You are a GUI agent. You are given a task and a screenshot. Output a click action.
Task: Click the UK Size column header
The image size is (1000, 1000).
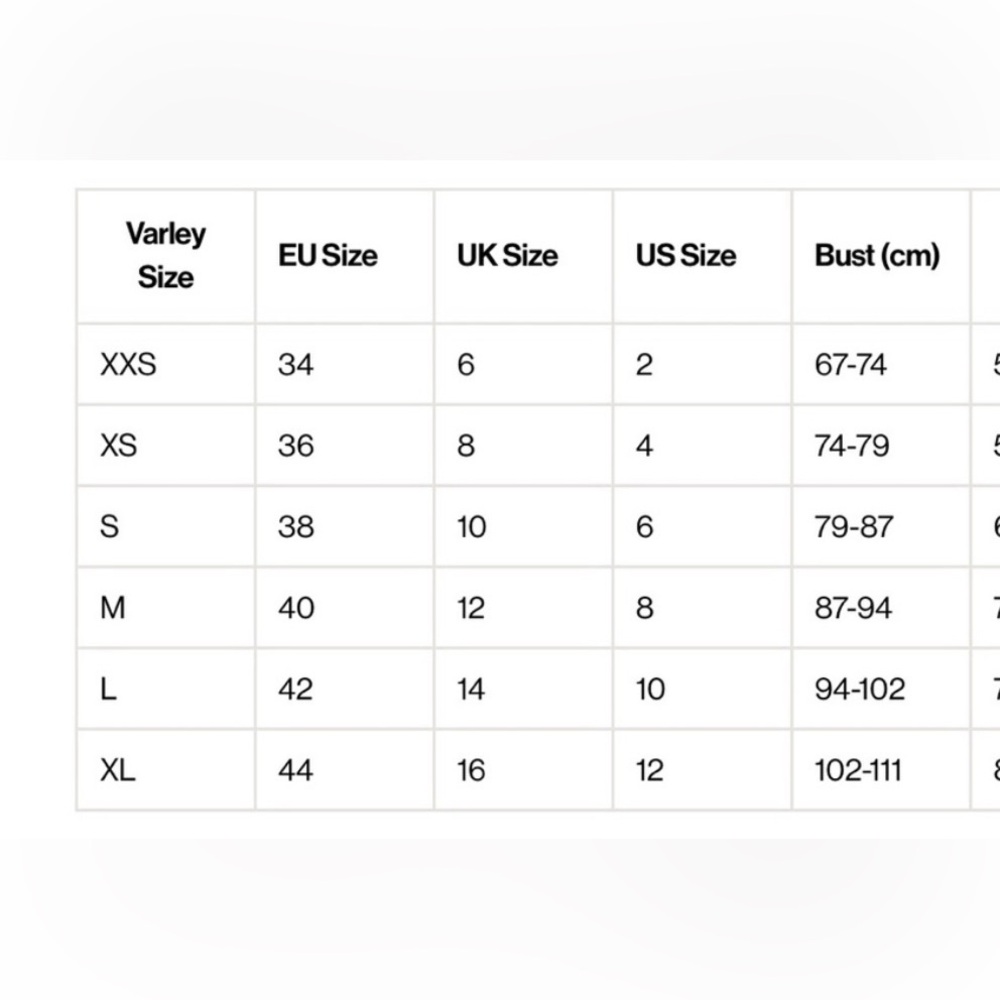(507, 255)
